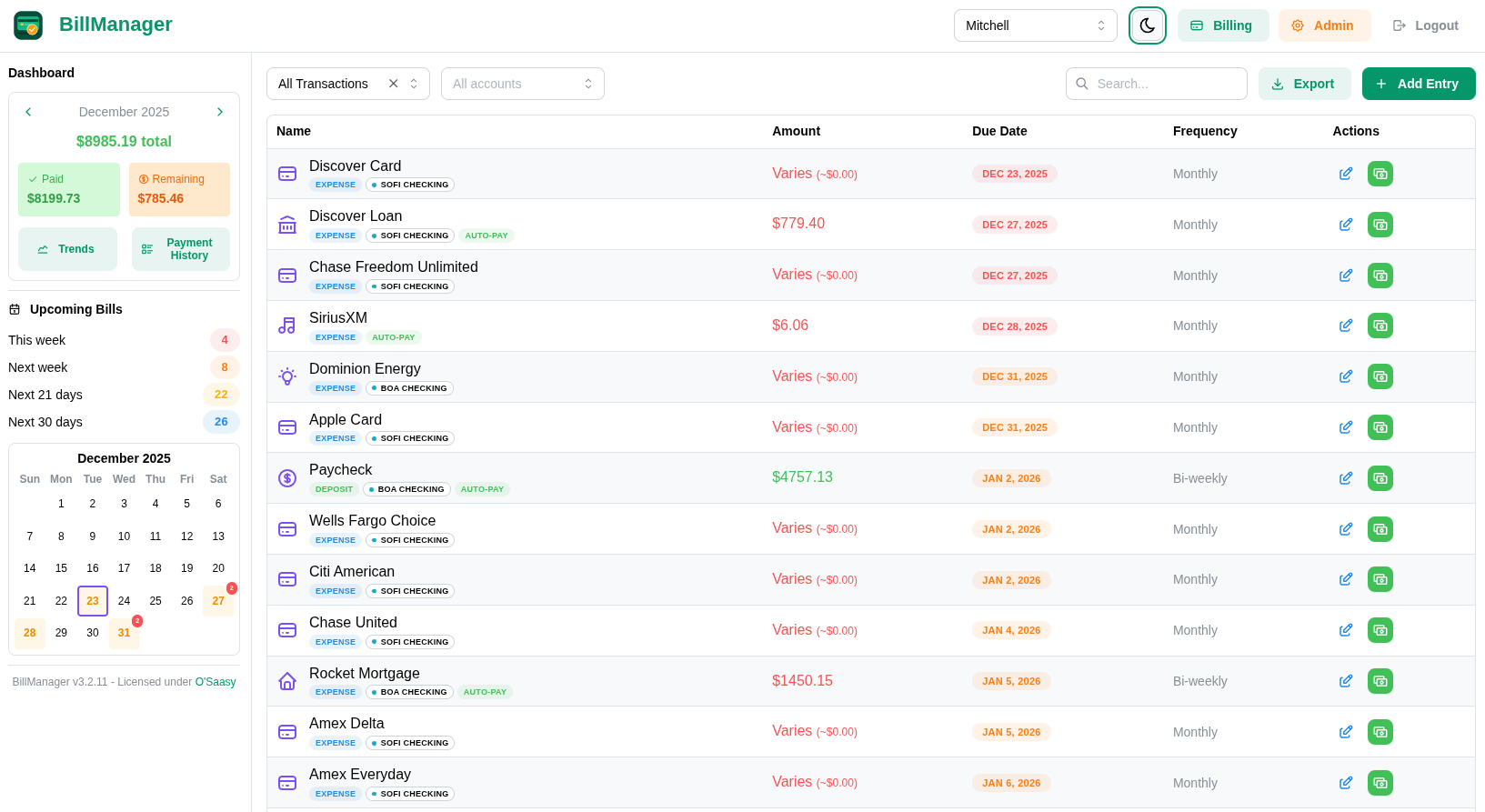The image size is (1485, 812).
Task: Click the dollar icon for Paycheck
Action: point(287,478)
